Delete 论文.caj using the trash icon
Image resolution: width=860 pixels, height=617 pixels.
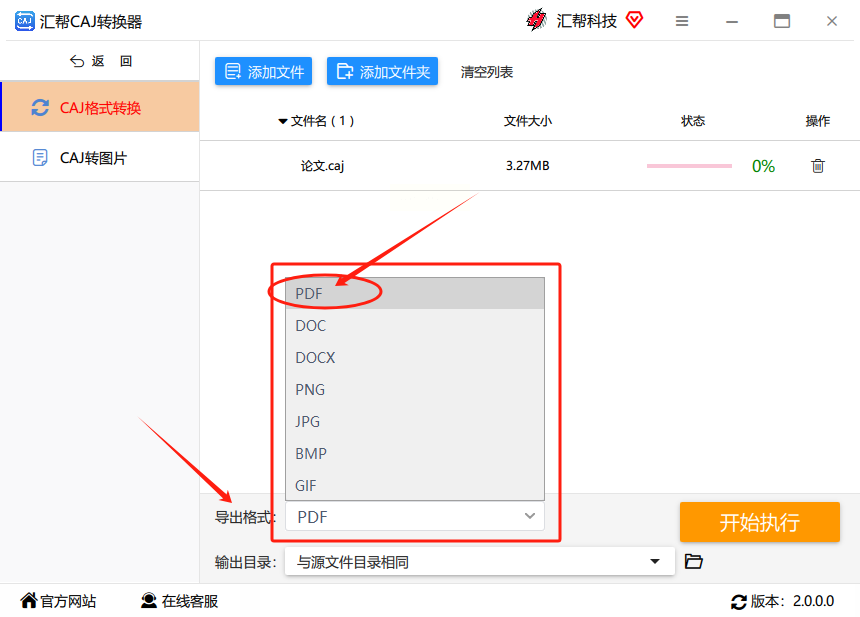[x=818, y=166]
